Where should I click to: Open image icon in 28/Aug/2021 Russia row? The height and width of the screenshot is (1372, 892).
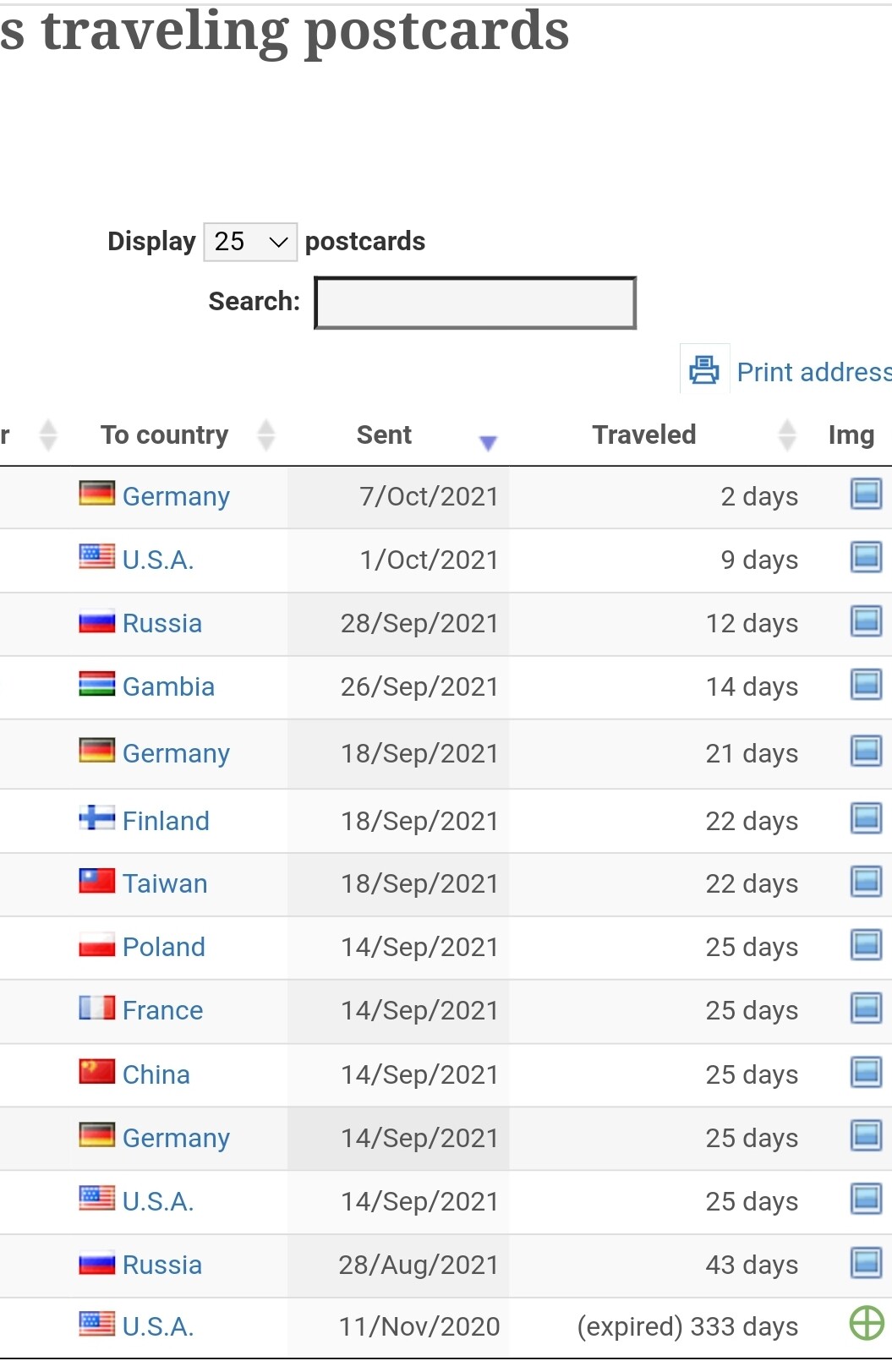tap(866, 1263)
